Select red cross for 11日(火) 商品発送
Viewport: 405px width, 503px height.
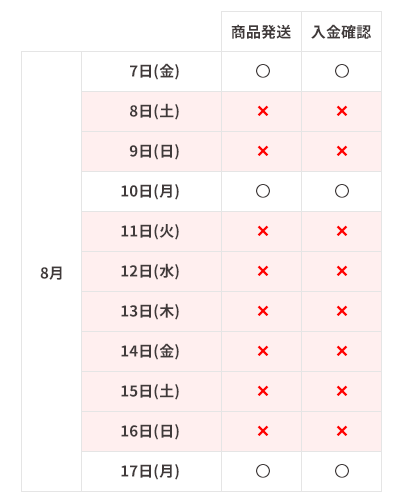coord(263,231)
